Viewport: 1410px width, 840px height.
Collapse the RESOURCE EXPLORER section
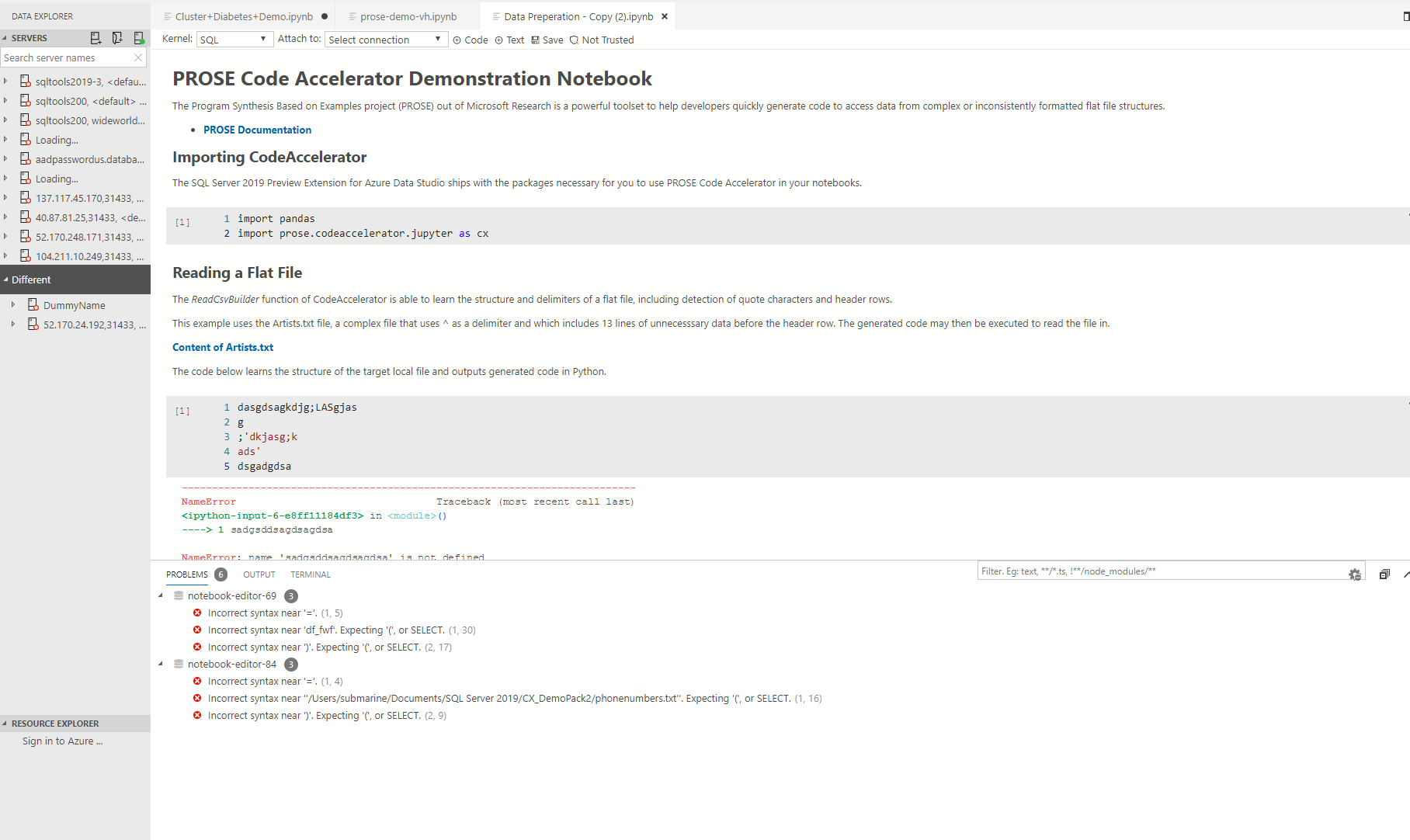pos(75,723)
